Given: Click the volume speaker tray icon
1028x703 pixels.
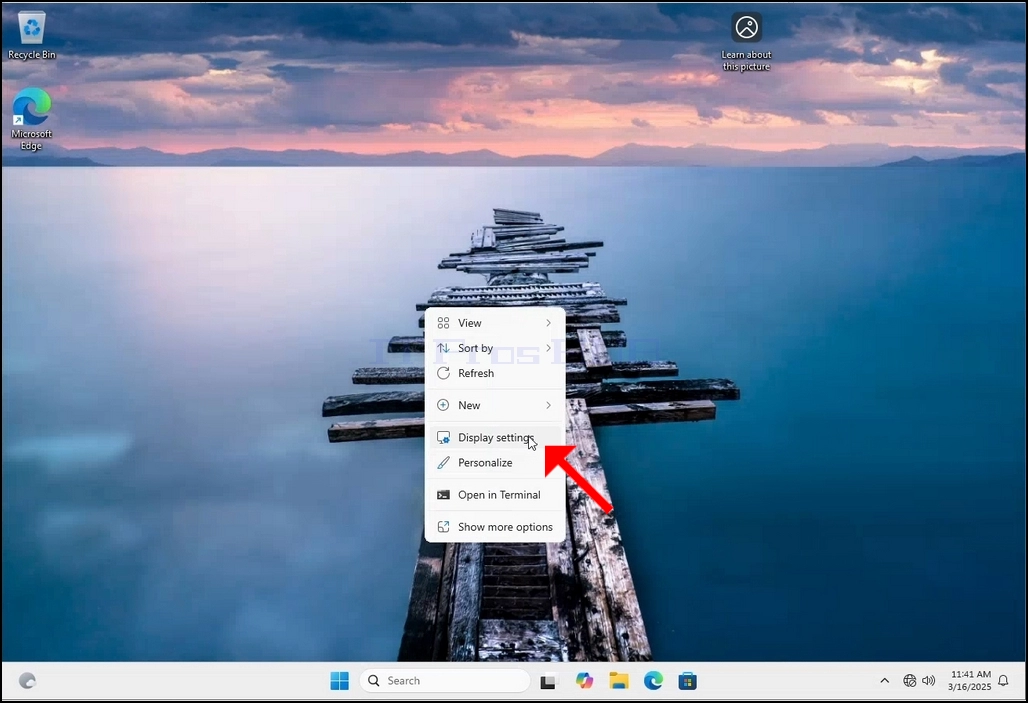Looking at the screenshot, I should (x=928, y=681).
